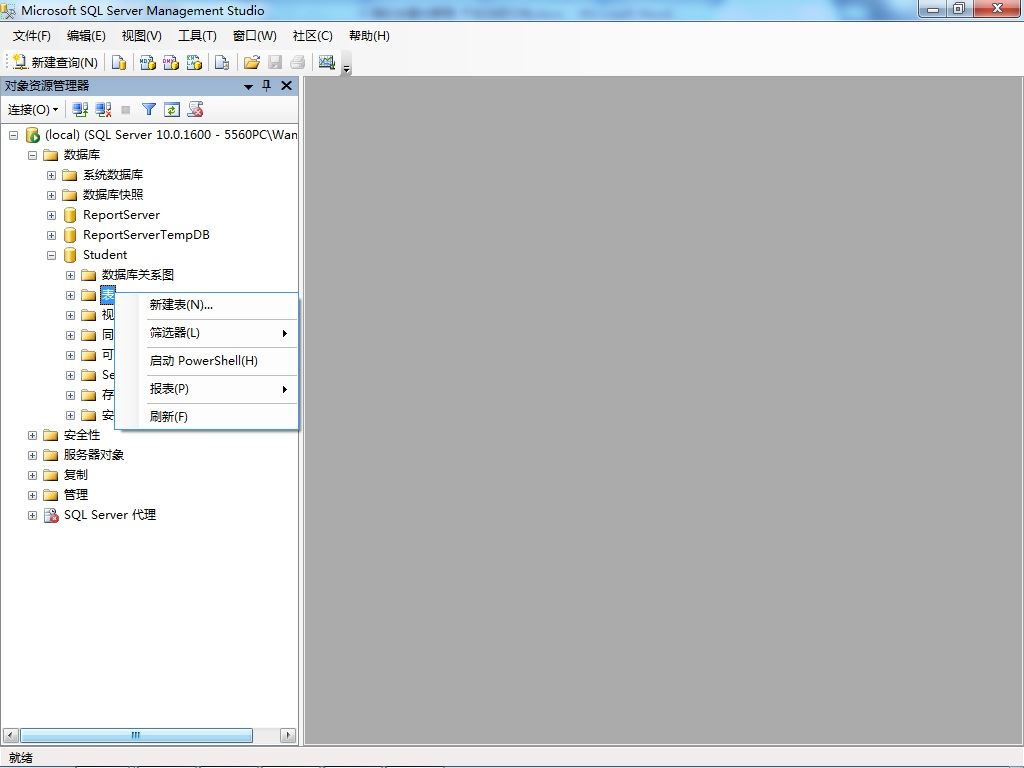
Task: Expand the 安全性 server folder
Action: pyautogui.click(x=32, y=436)
